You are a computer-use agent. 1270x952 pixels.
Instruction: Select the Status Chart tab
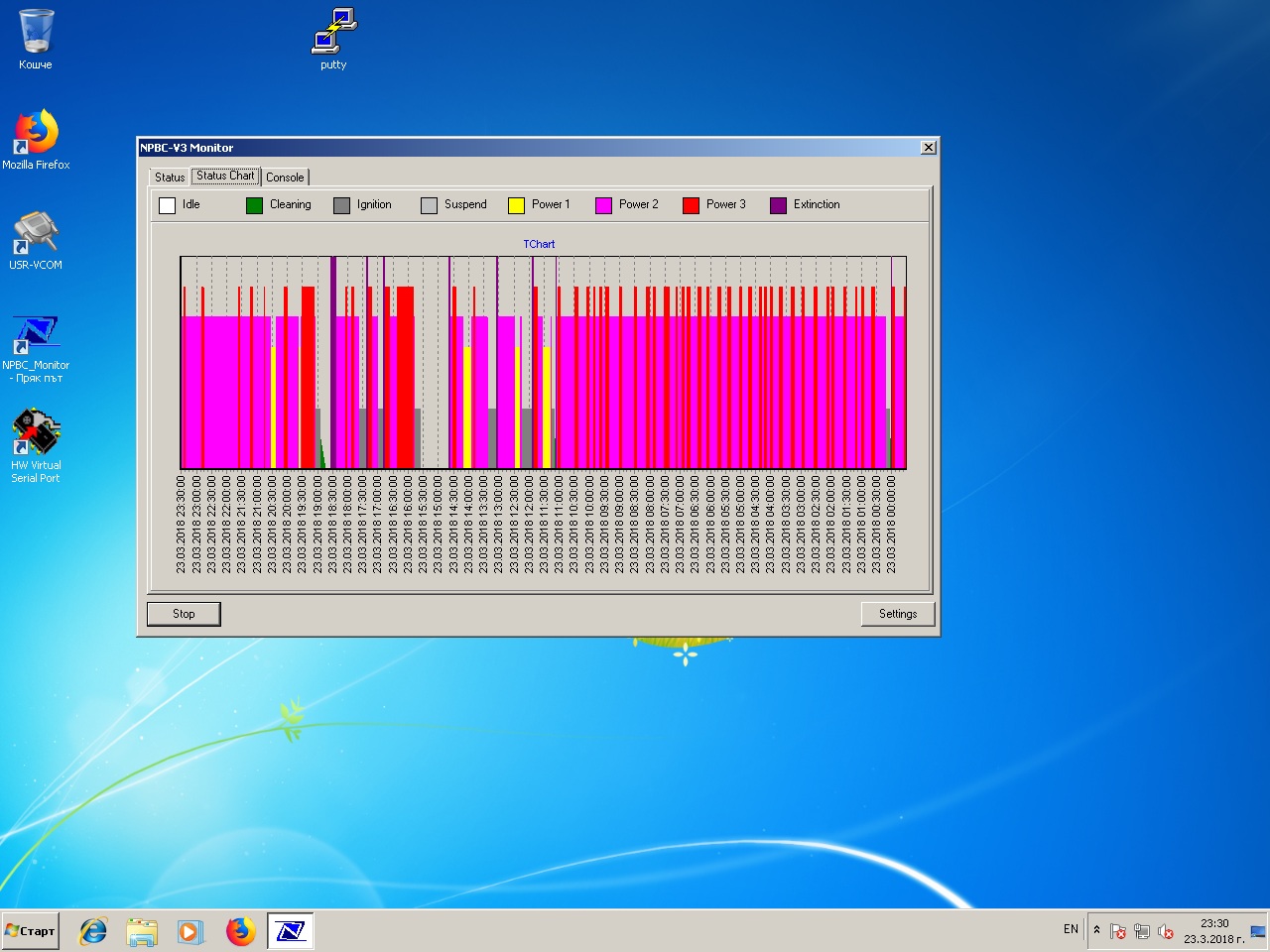point(225,176)
